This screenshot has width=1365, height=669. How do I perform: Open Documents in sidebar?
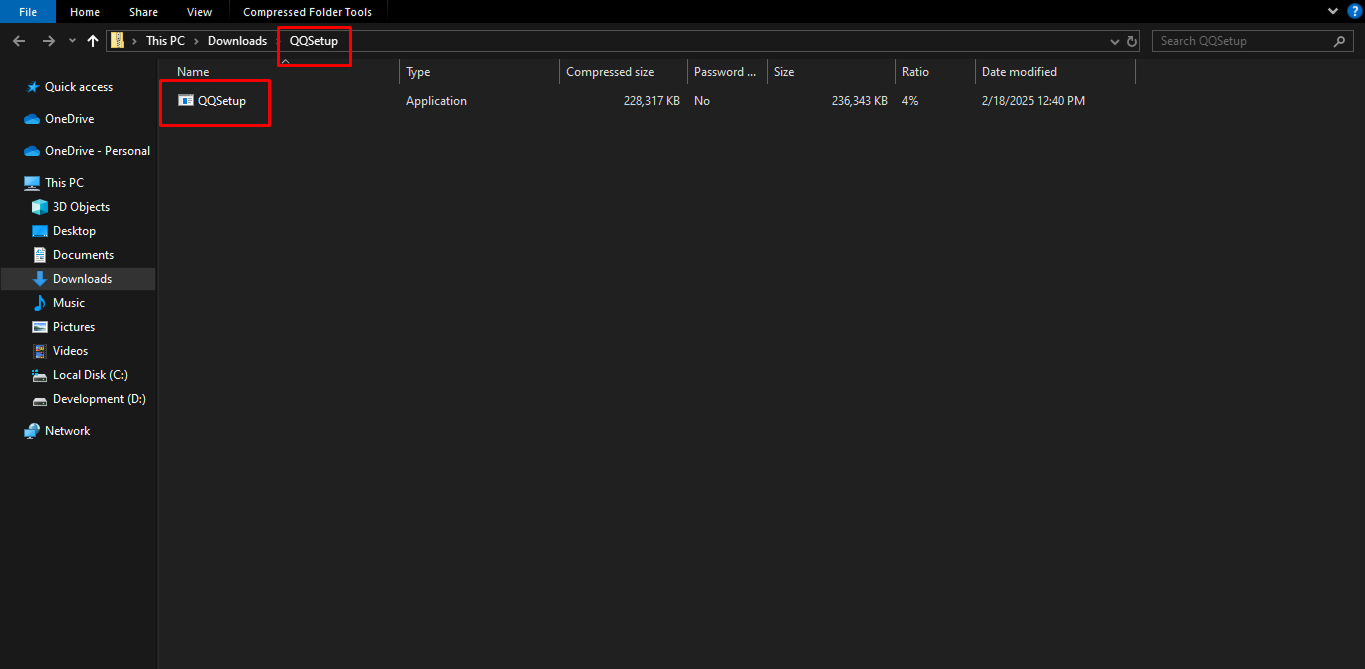pyautogui.click(x=83, y=255)
